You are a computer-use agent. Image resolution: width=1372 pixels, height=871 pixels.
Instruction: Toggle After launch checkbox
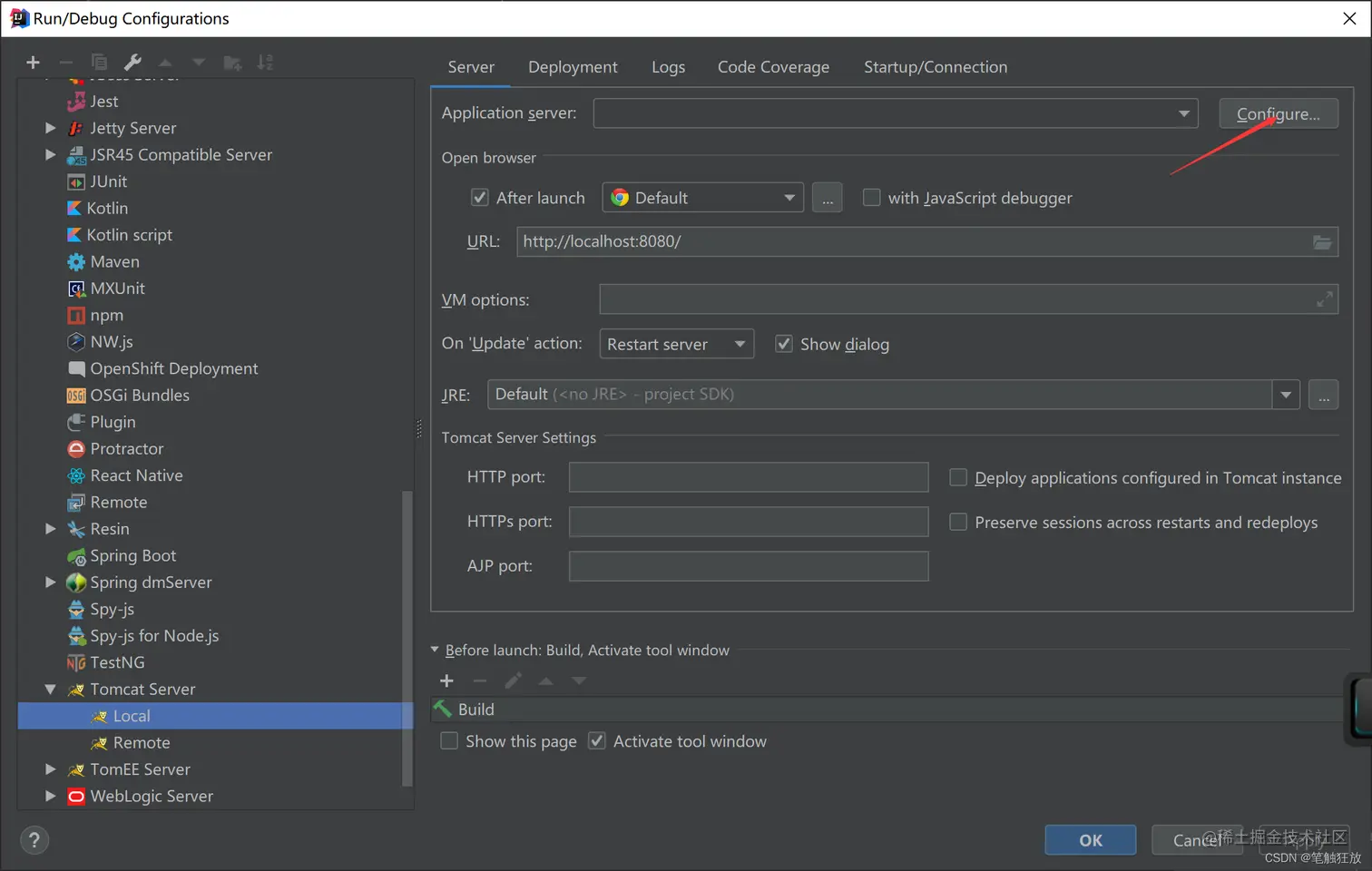click(x=480, y=198)
